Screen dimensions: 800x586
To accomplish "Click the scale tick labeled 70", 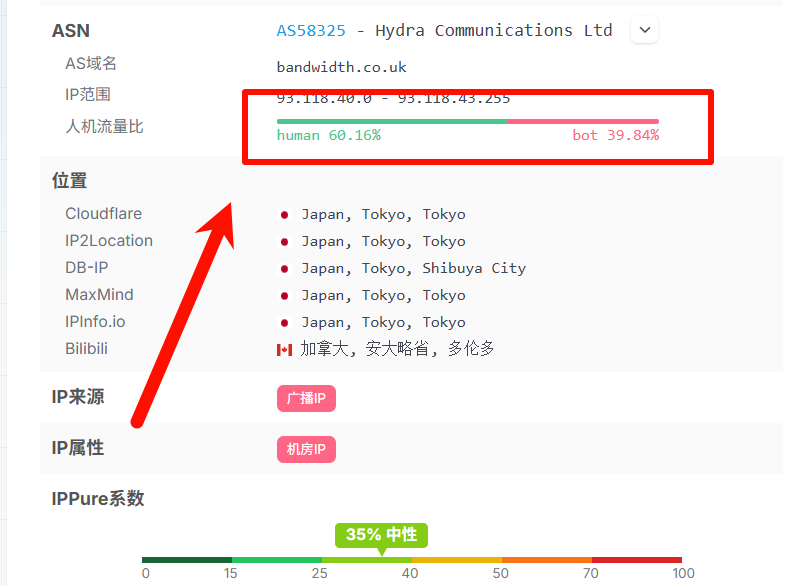I will point(590,574).
